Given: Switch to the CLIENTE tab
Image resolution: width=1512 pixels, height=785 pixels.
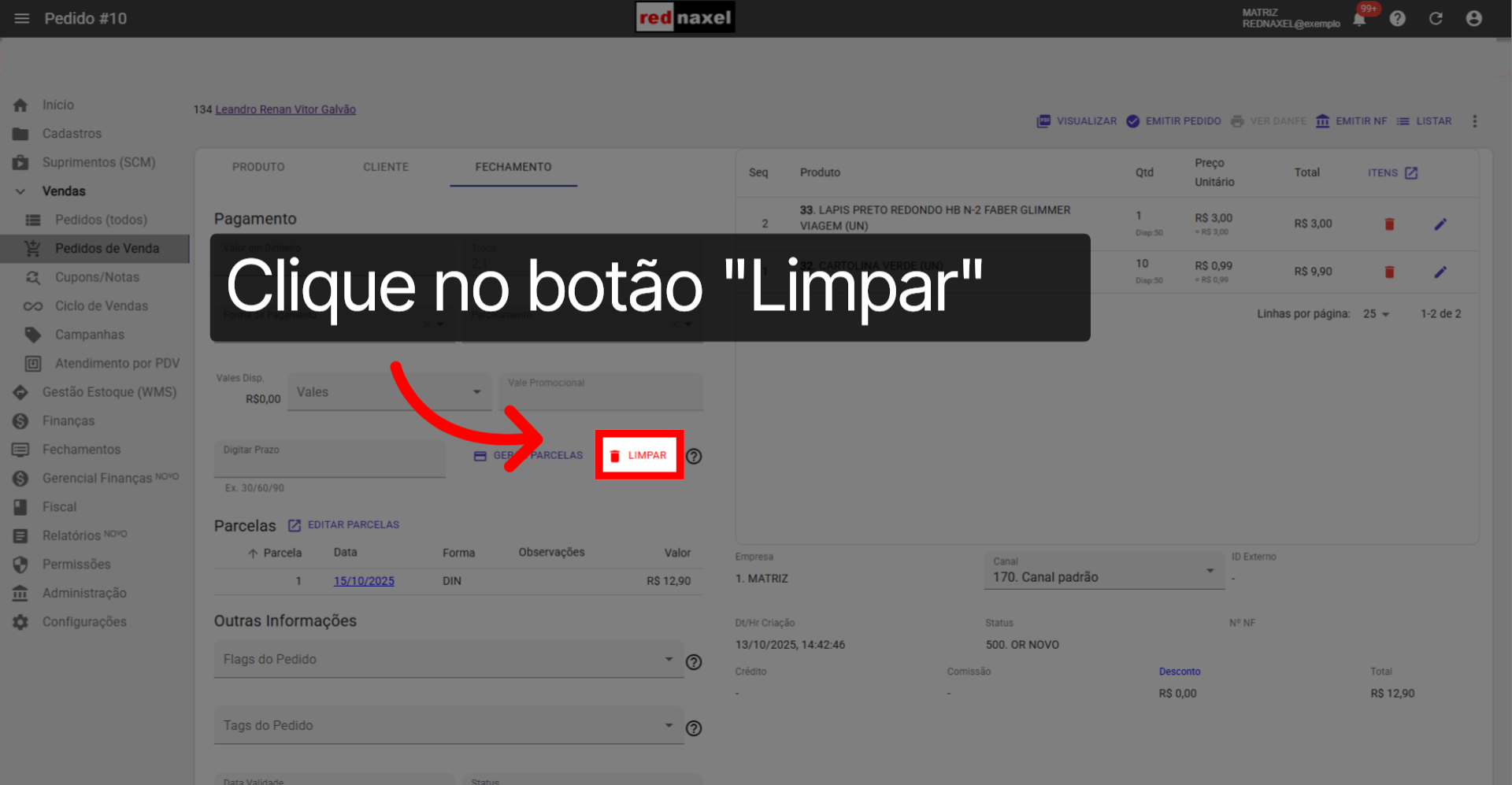Looking at the screenshot, I should [386, 167].
